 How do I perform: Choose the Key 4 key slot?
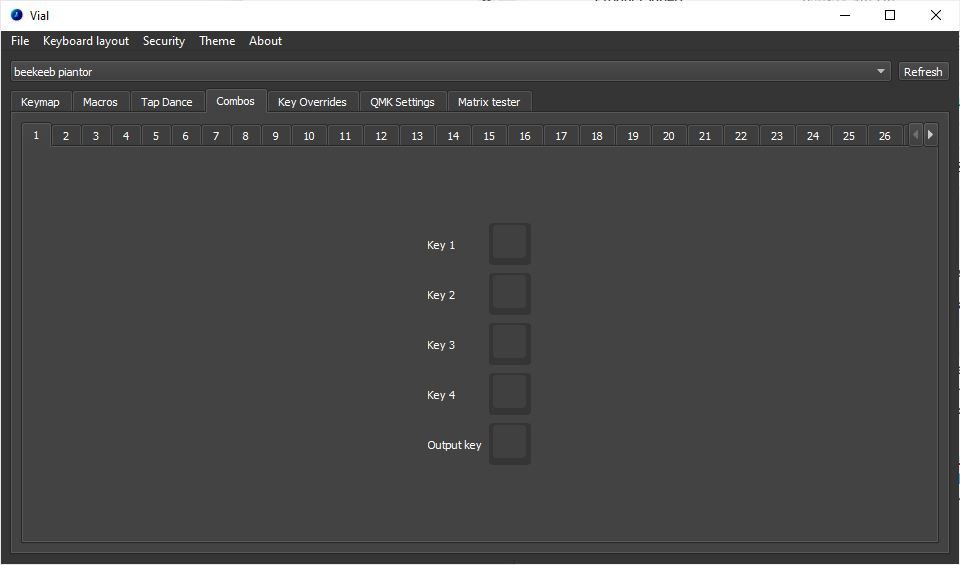click(x=509, y=394)
